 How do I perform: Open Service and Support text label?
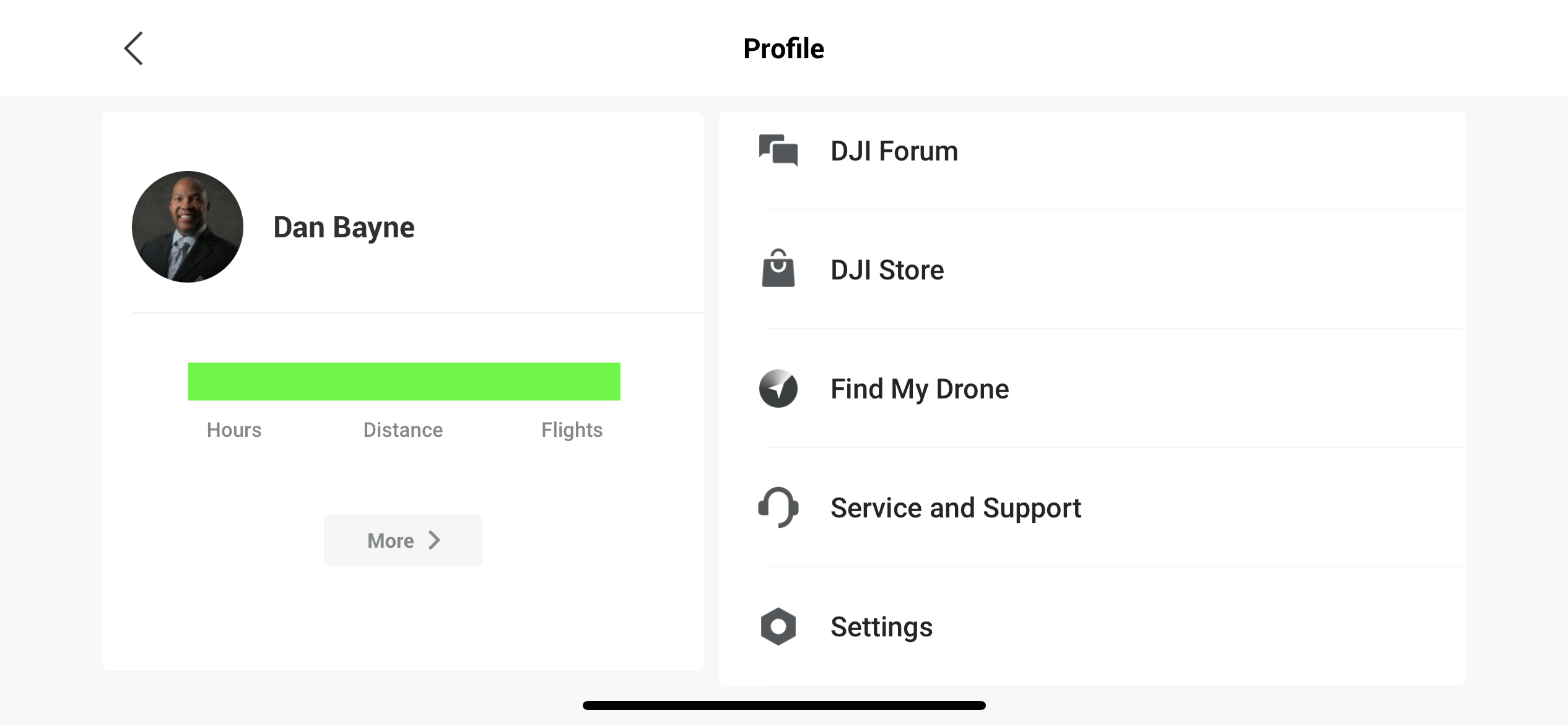pyautogui.click(x=956, y=508)
